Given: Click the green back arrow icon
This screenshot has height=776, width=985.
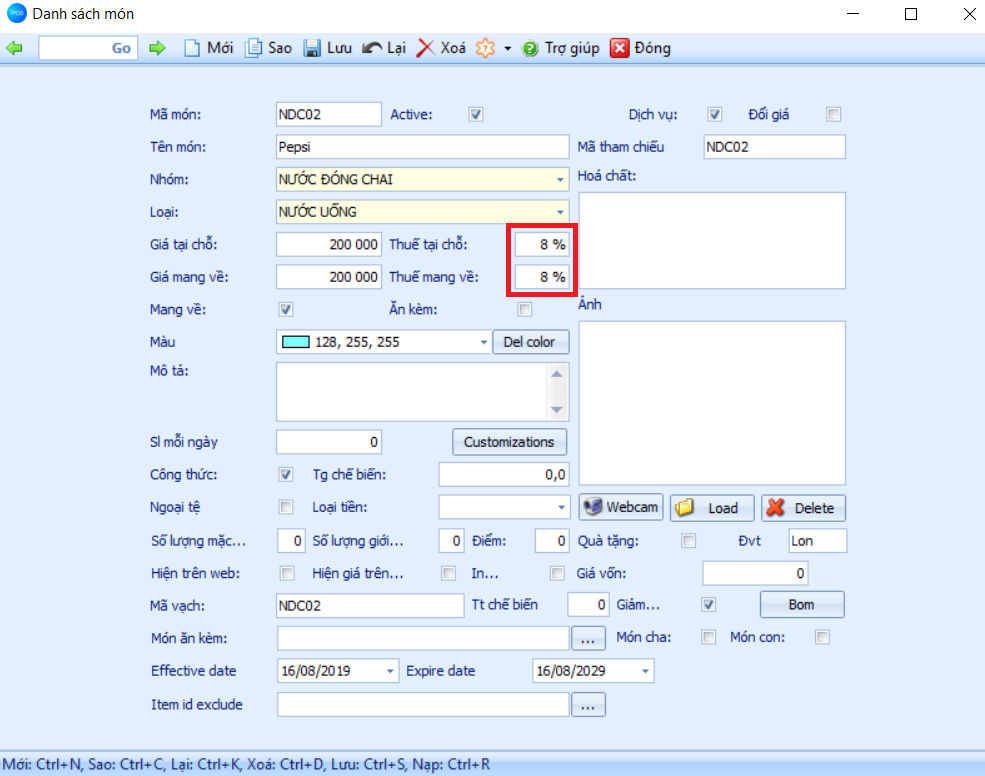Looking at the screenshot, I should tap(14, 48).
